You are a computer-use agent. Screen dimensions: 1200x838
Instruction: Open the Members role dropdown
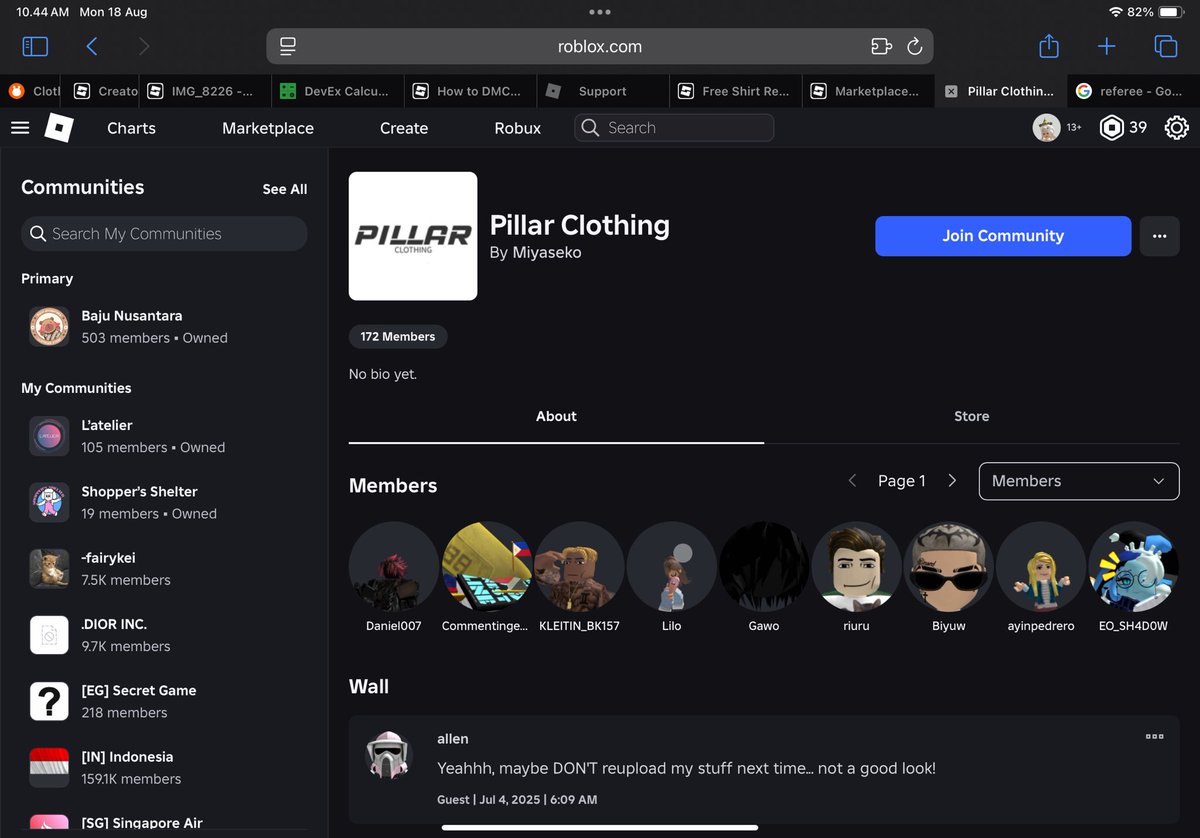click(x=1079, y=481)
